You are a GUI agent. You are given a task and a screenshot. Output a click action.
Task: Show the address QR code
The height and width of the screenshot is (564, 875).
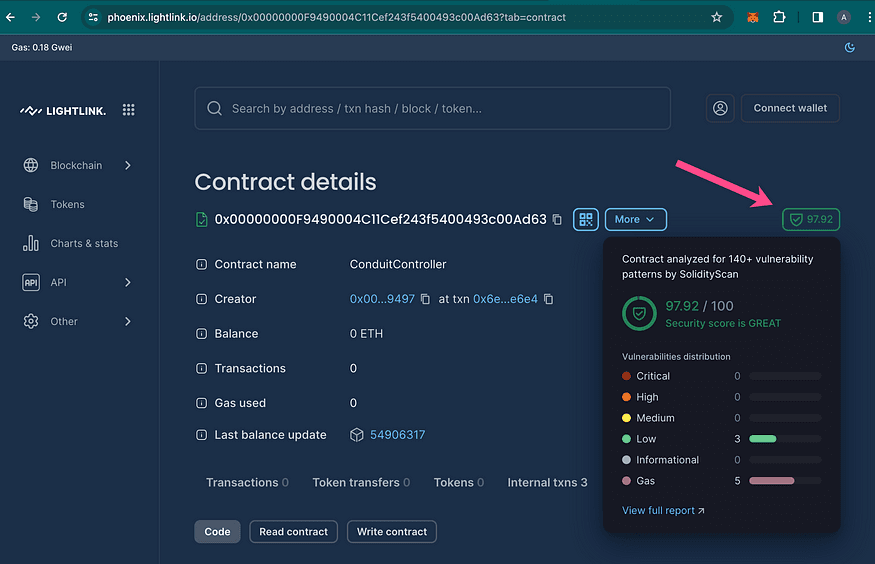pyautogui.click(x=585, y=219)
